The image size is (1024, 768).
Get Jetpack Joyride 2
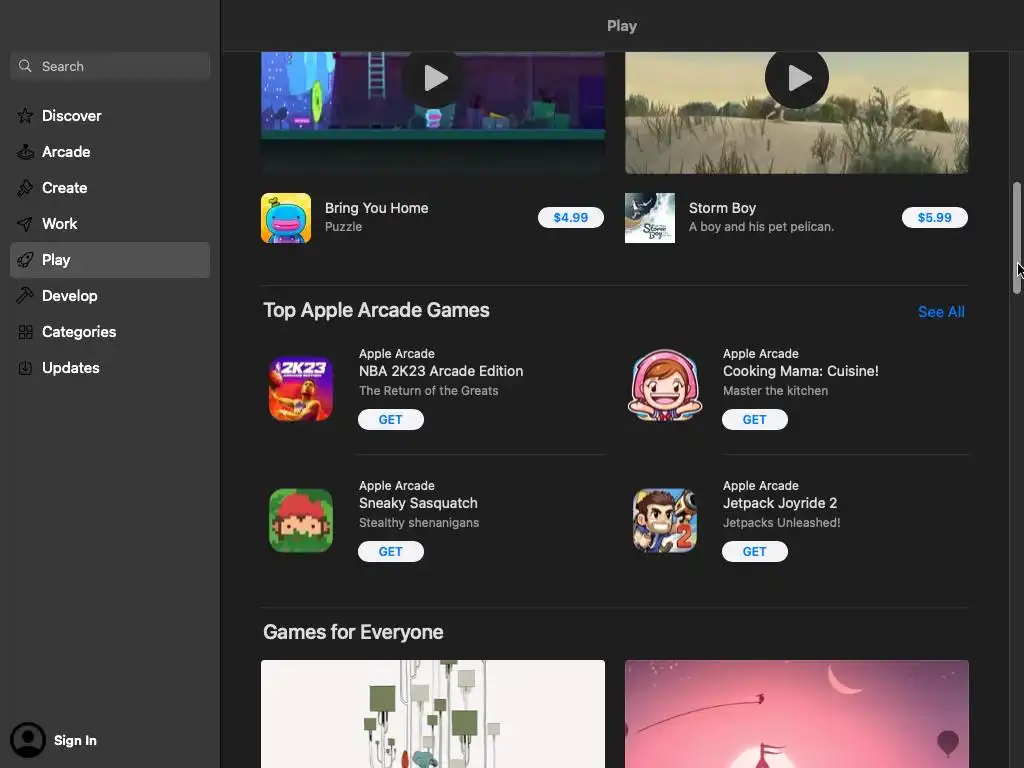click(x=754, y=551)
